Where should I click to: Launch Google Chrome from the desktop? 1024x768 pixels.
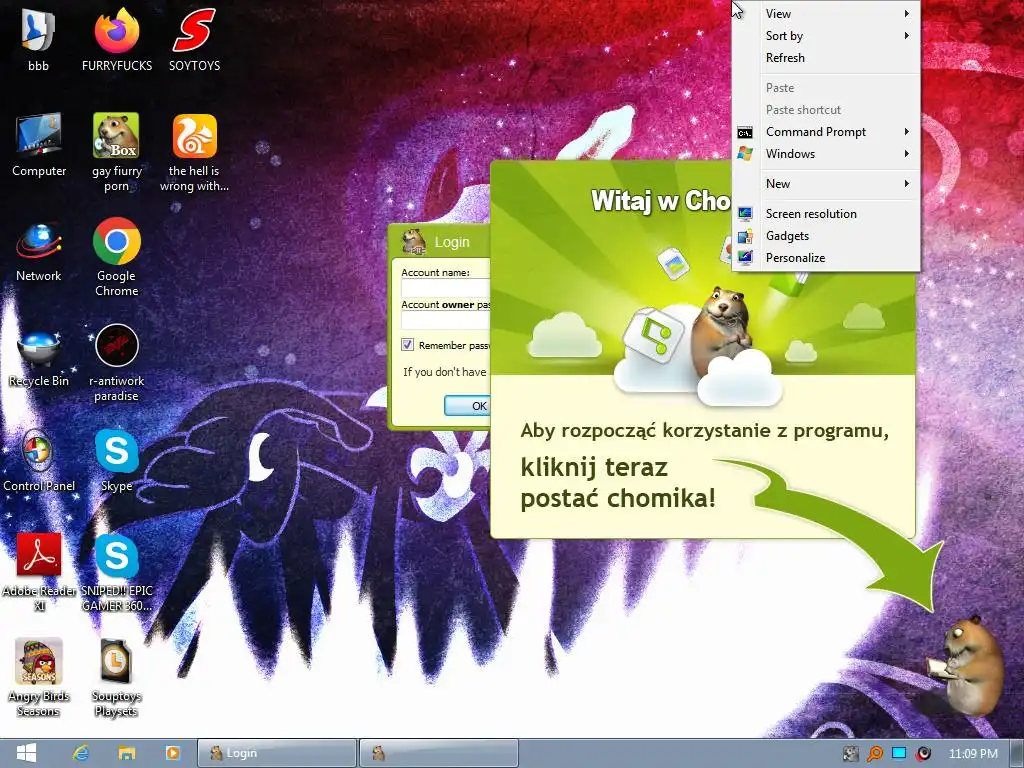116,257
